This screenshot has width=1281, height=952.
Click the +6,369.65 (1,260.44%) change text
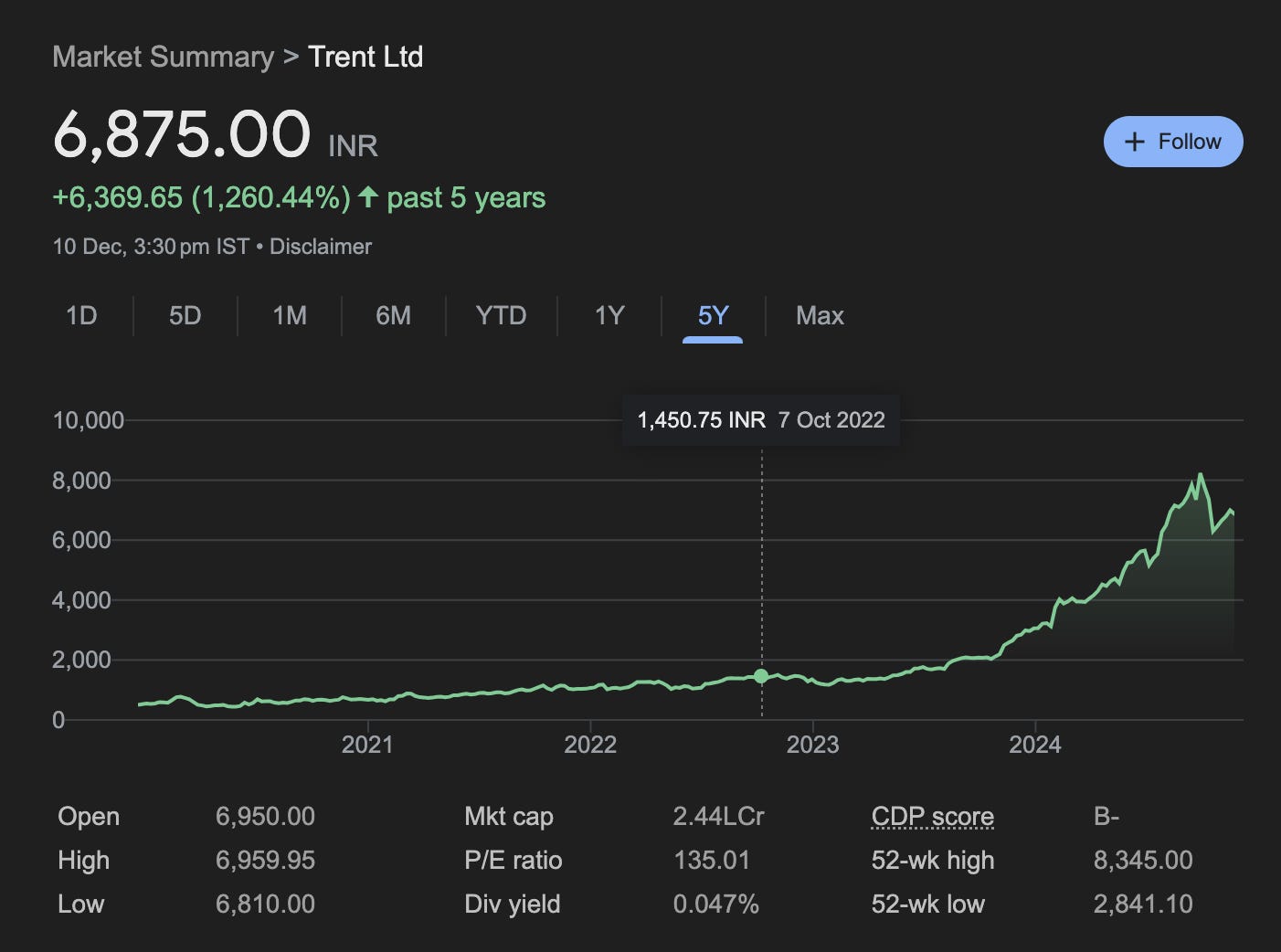pos(201,197)
